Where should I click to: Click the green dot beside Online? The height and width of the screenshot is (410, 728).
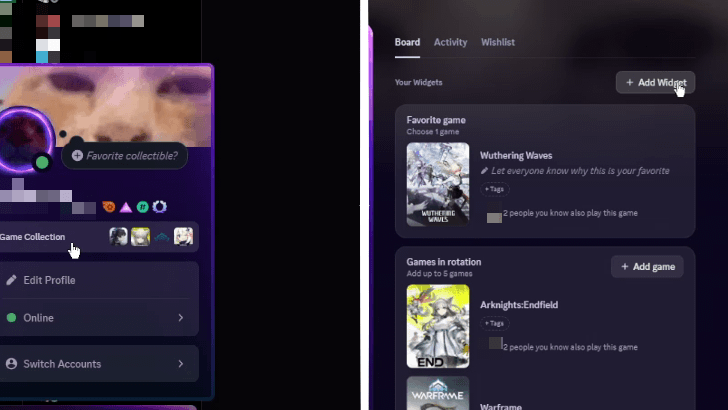click(11, 318)
